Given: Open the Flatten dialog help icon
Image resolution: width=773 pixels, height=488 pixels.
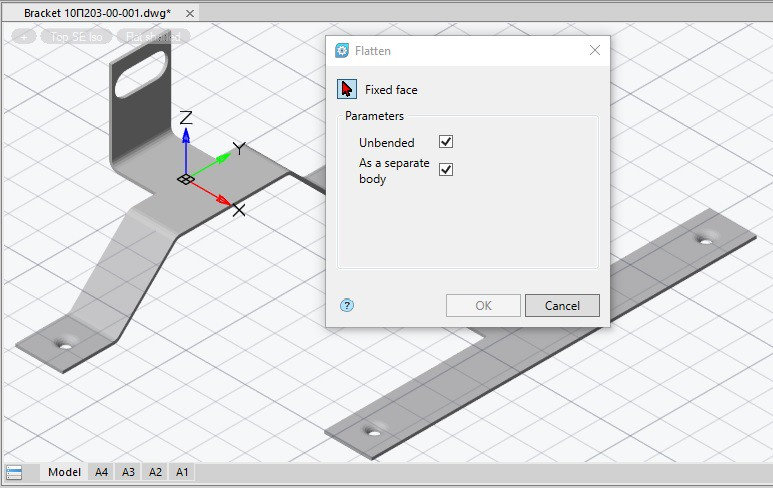Looking at the screenshot, I should pos(347,305).
